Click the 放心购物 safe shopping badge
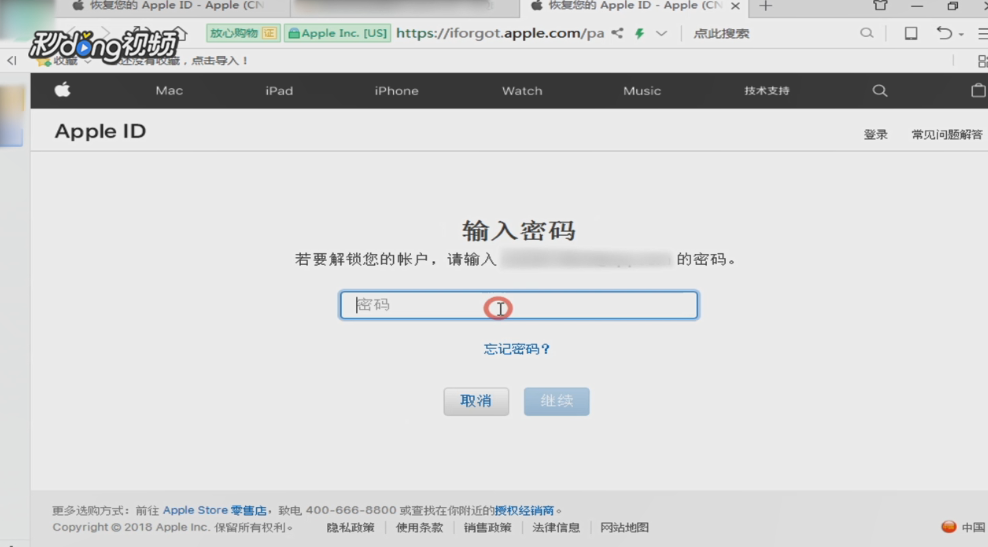 point(243,33)
